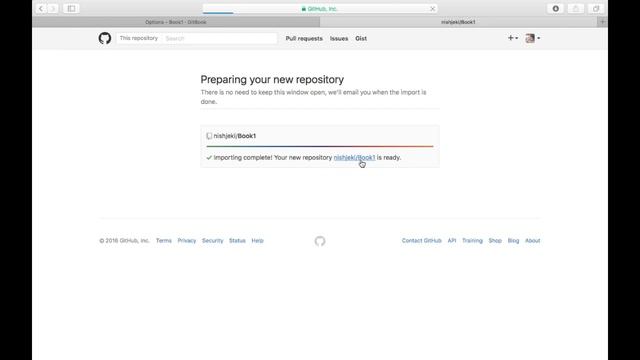Open Contact GitHub footer link
This screenshot has width=640, height=360.
tap(422, 241)
